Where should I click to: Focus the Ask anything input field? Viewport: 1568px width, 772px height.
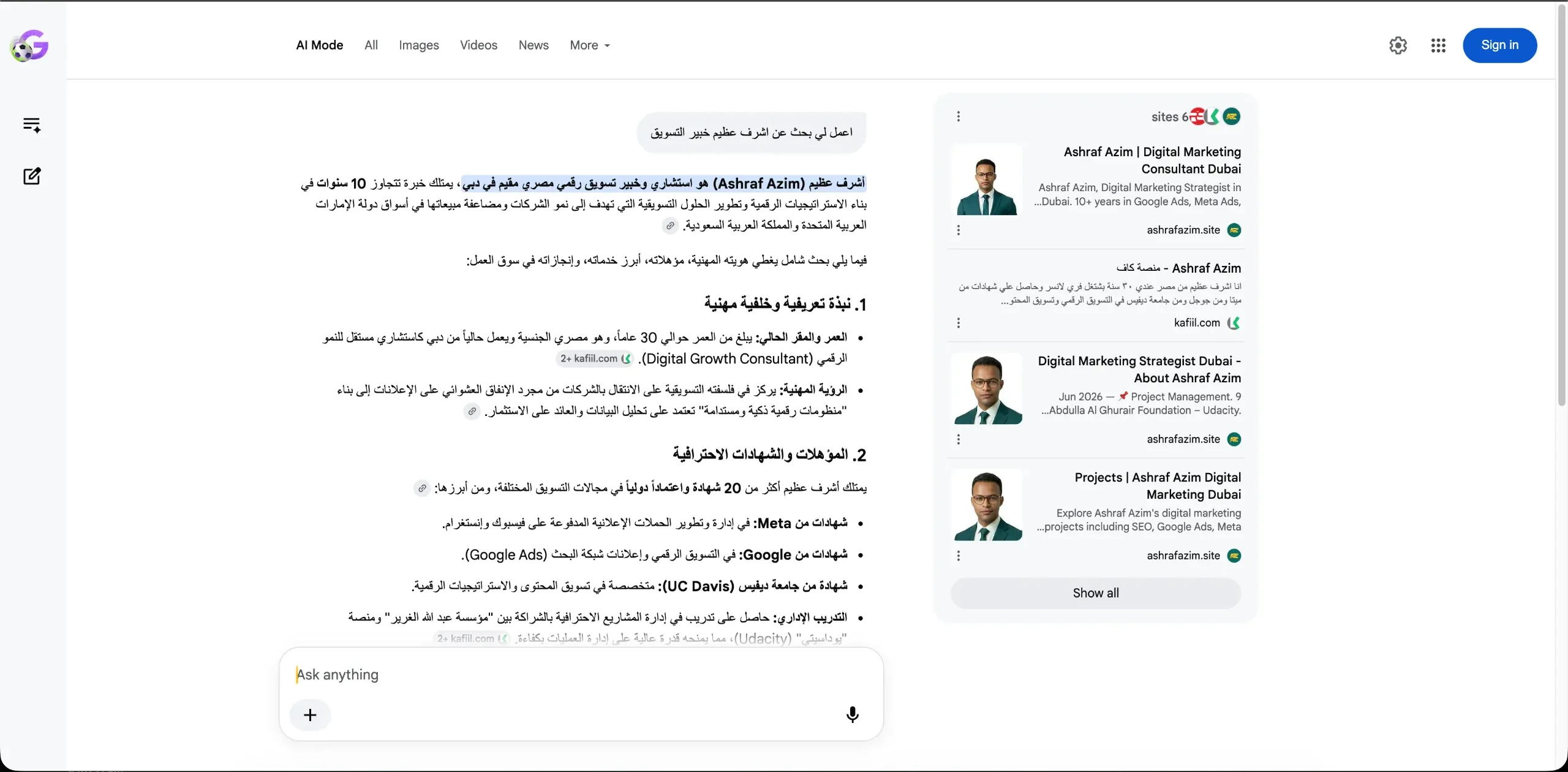(581, 675)
